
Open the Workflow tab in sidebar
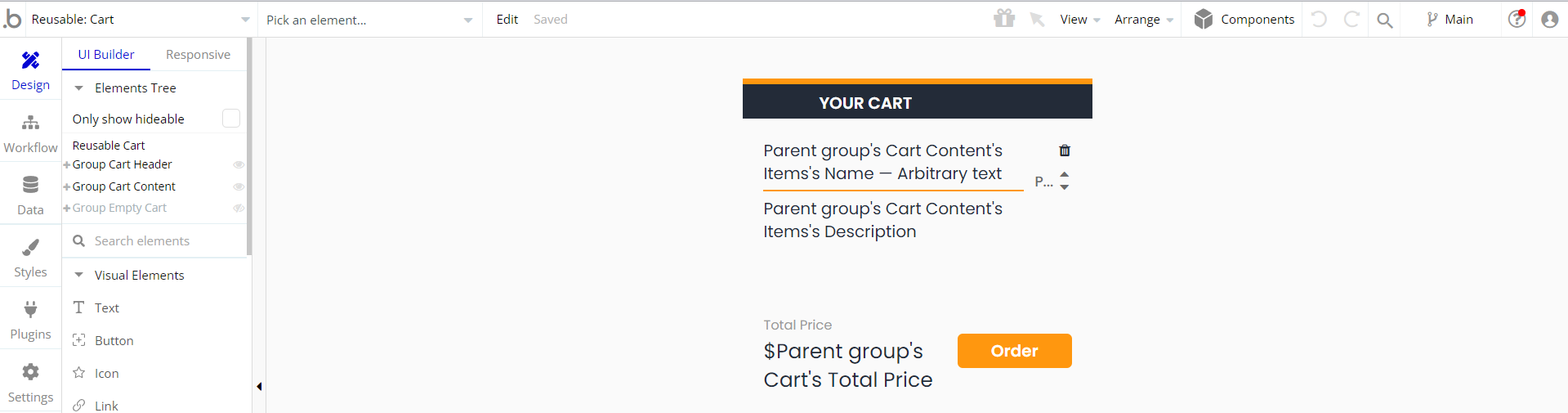30,133
